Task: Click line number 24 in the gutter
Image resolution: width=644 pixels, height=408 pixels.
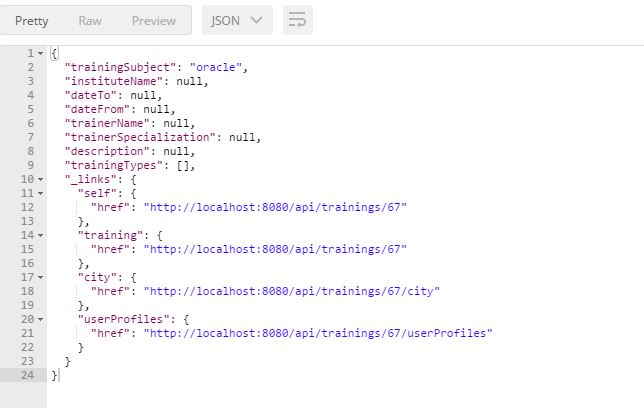Action: tap(28, 375)
